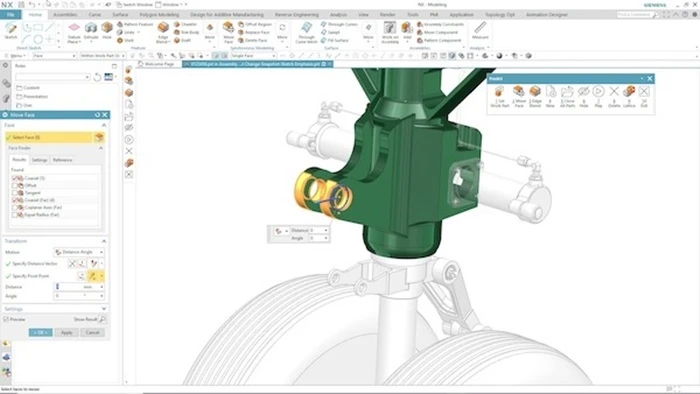
Task: Click the Apply button
Action: point(67,332)
